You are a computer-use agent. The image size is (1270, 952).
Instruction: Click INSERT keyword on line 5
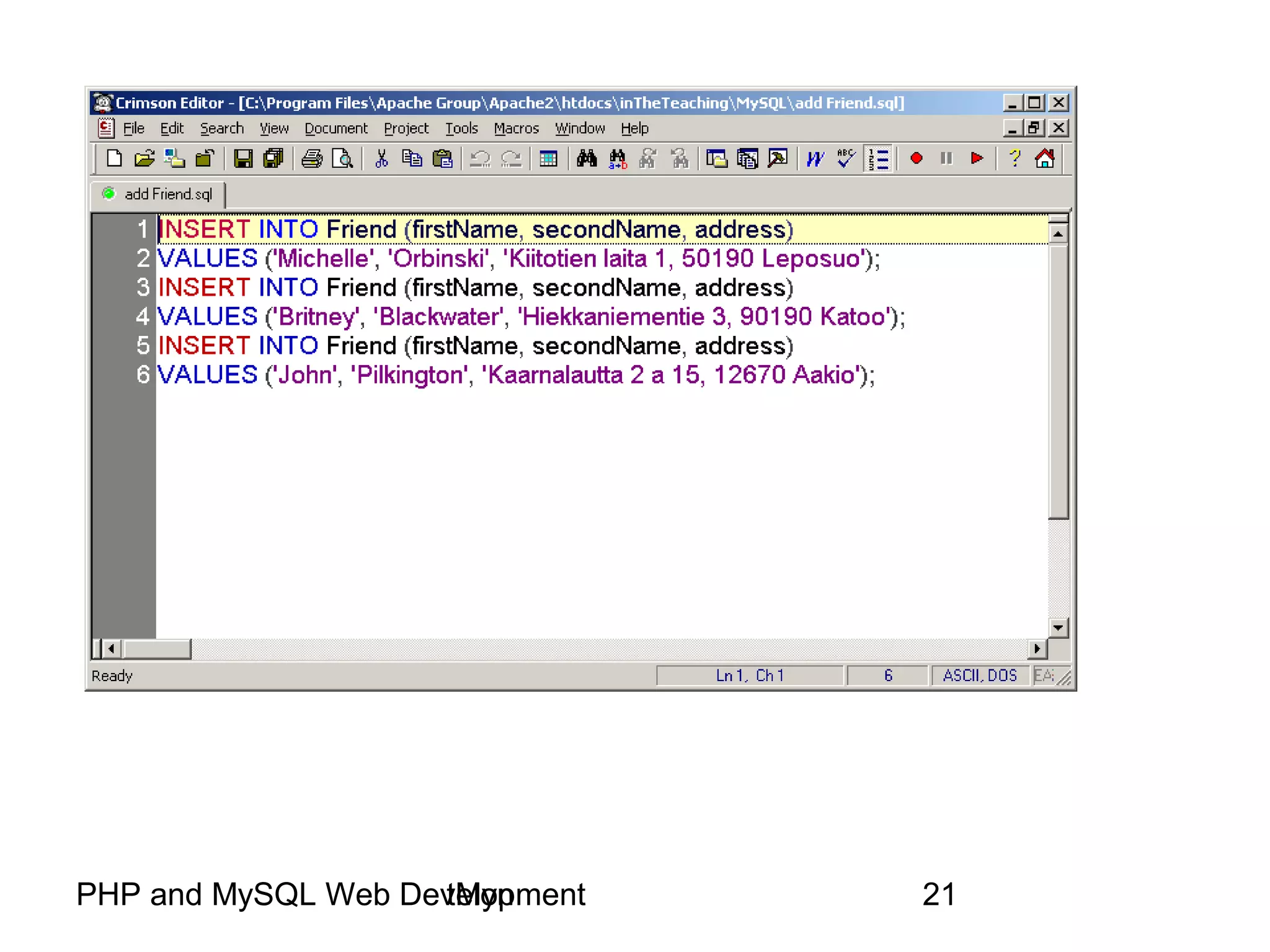204,346
